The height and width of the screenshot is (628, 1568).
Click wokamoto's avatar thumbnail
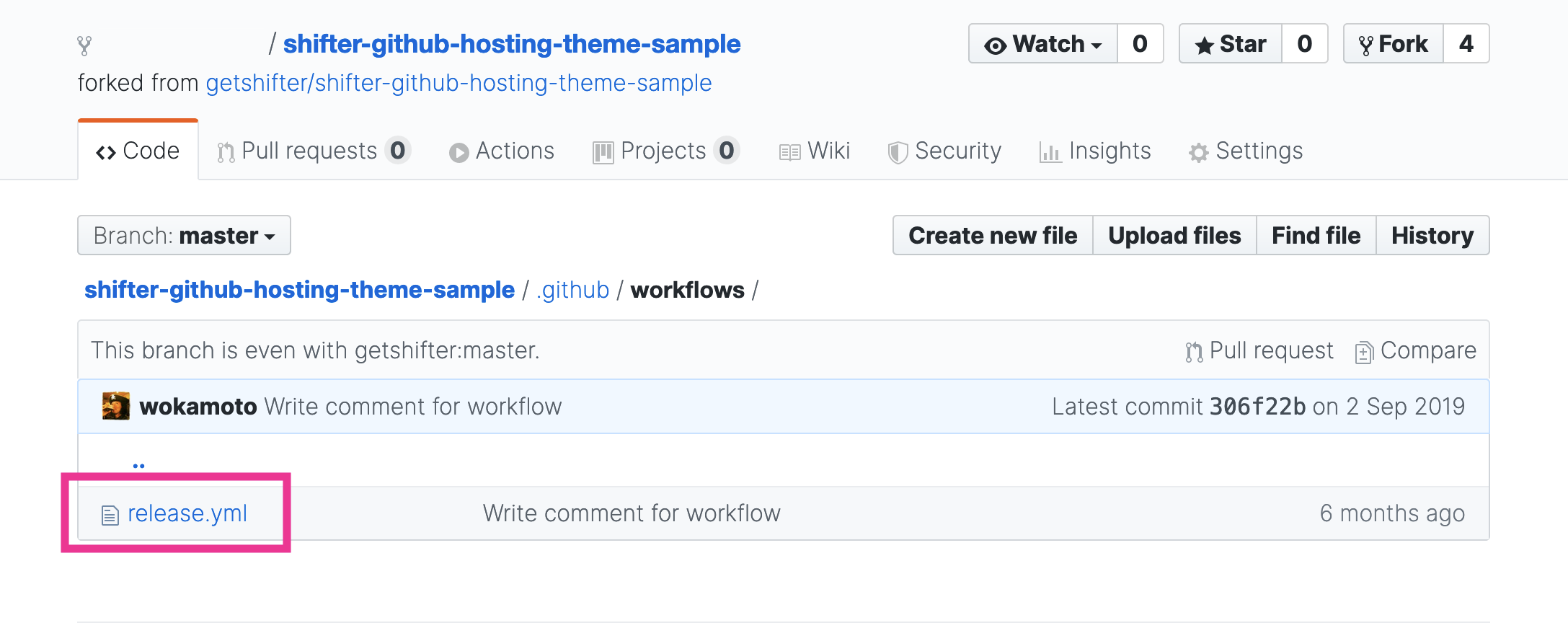click(x=116, y=406)
